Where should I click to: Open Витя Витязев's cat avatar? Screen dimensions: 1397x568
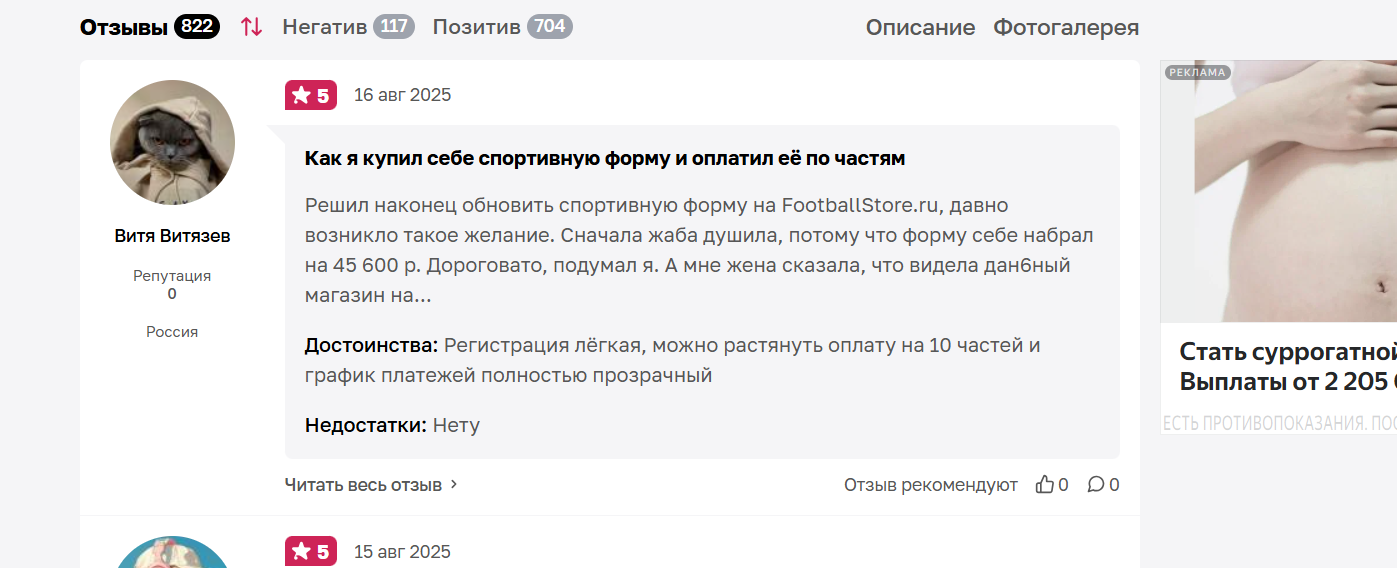[172, 143]
